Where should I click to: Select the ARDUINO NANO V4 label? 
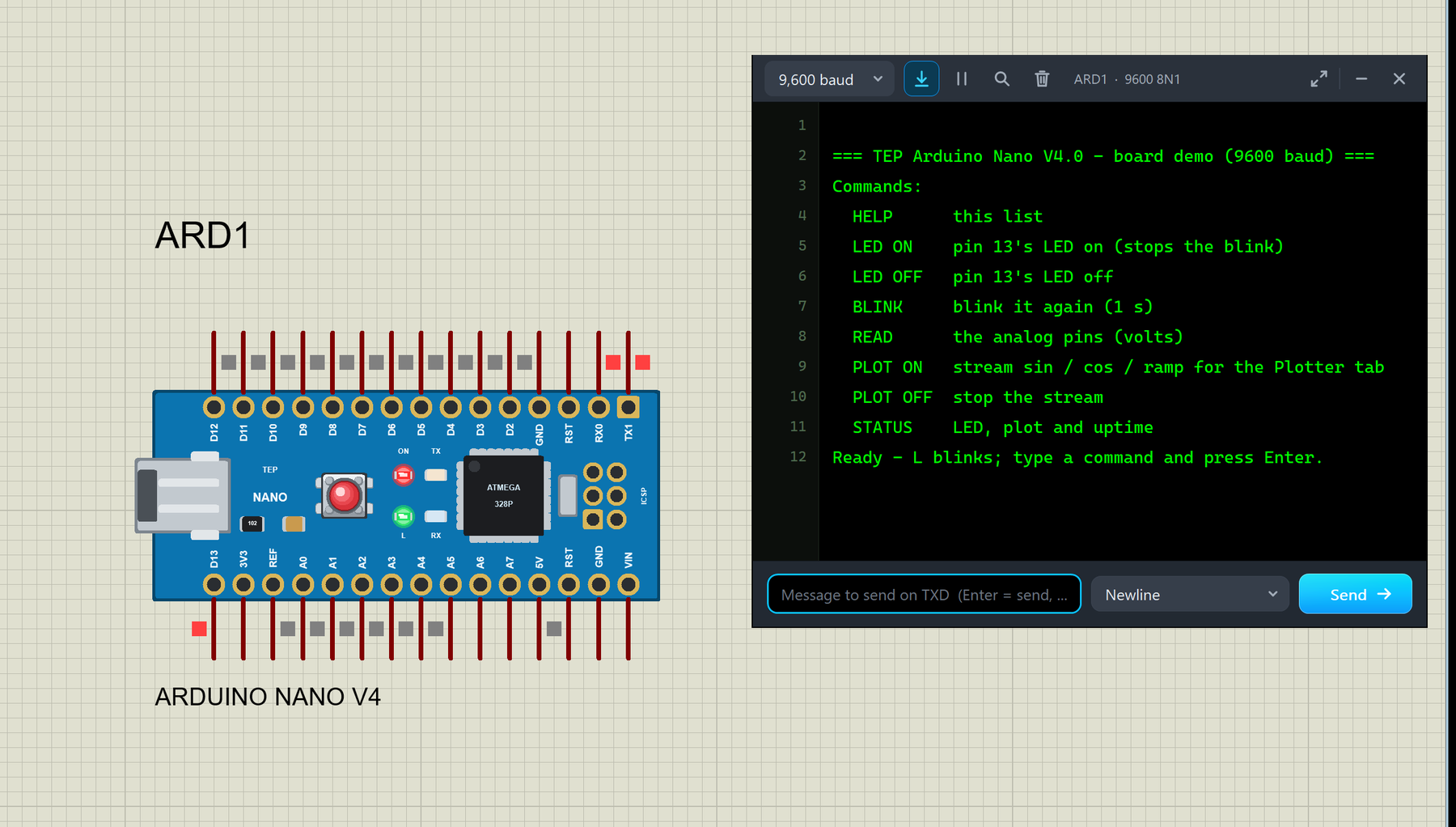[x=268, y=697]
